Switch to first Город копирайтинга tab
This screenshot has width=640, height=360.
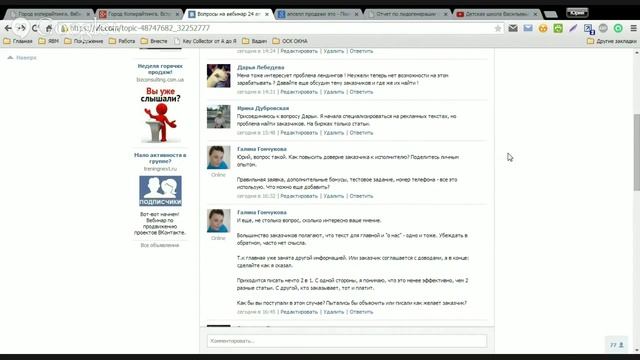click(x=49, y=14)
